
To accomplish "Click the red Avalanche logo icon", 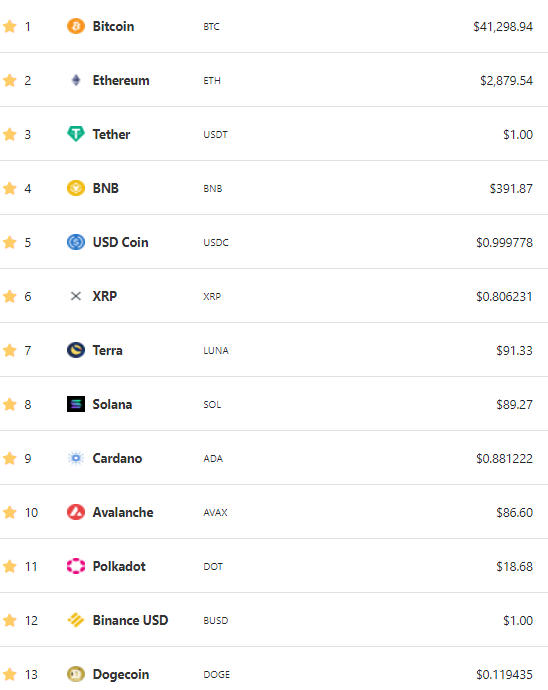I will pos(76,512).
